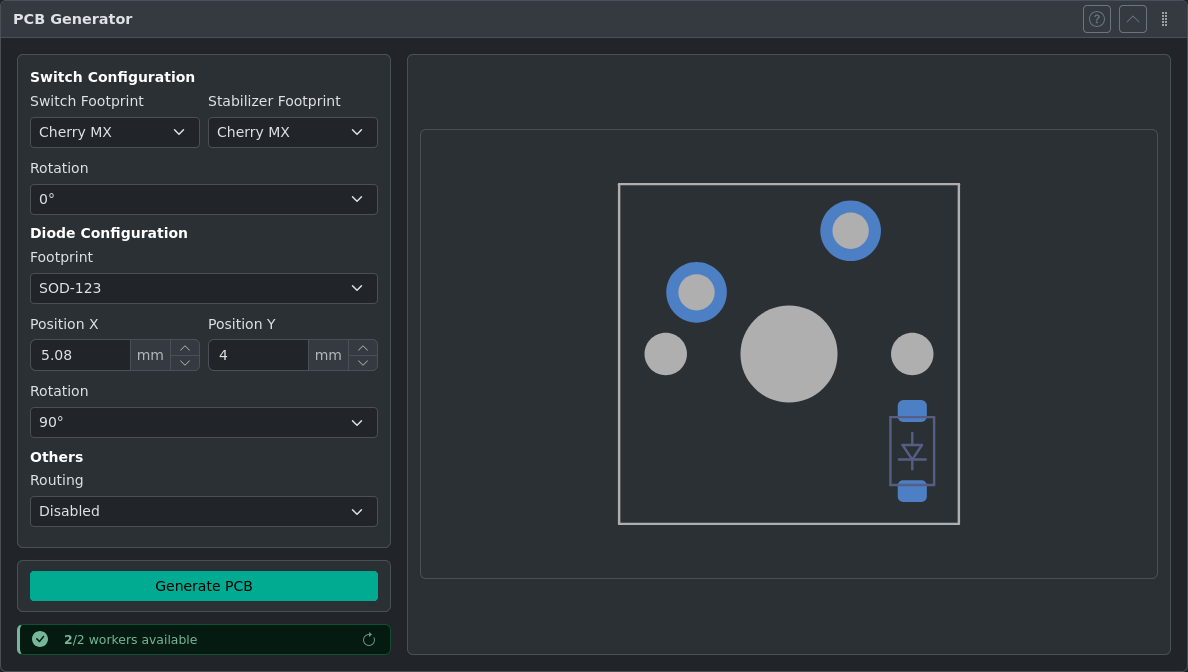Decrement Position Y using the down arrow
This screenshot has height=672, width=1188.
pos(363,361)
